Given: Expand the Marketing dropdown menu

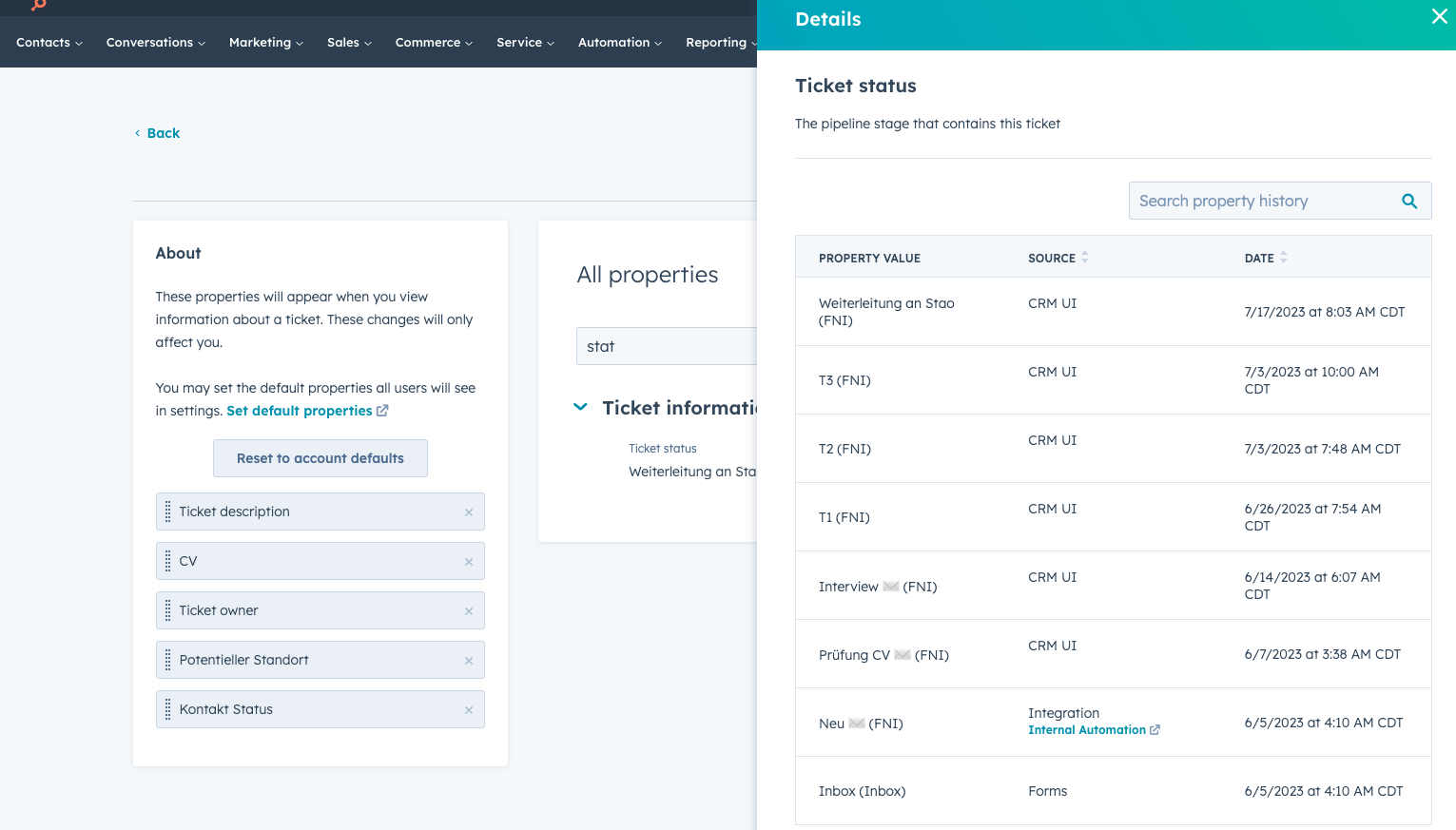Looking at the screenshot, I should [x=265, y=43].
